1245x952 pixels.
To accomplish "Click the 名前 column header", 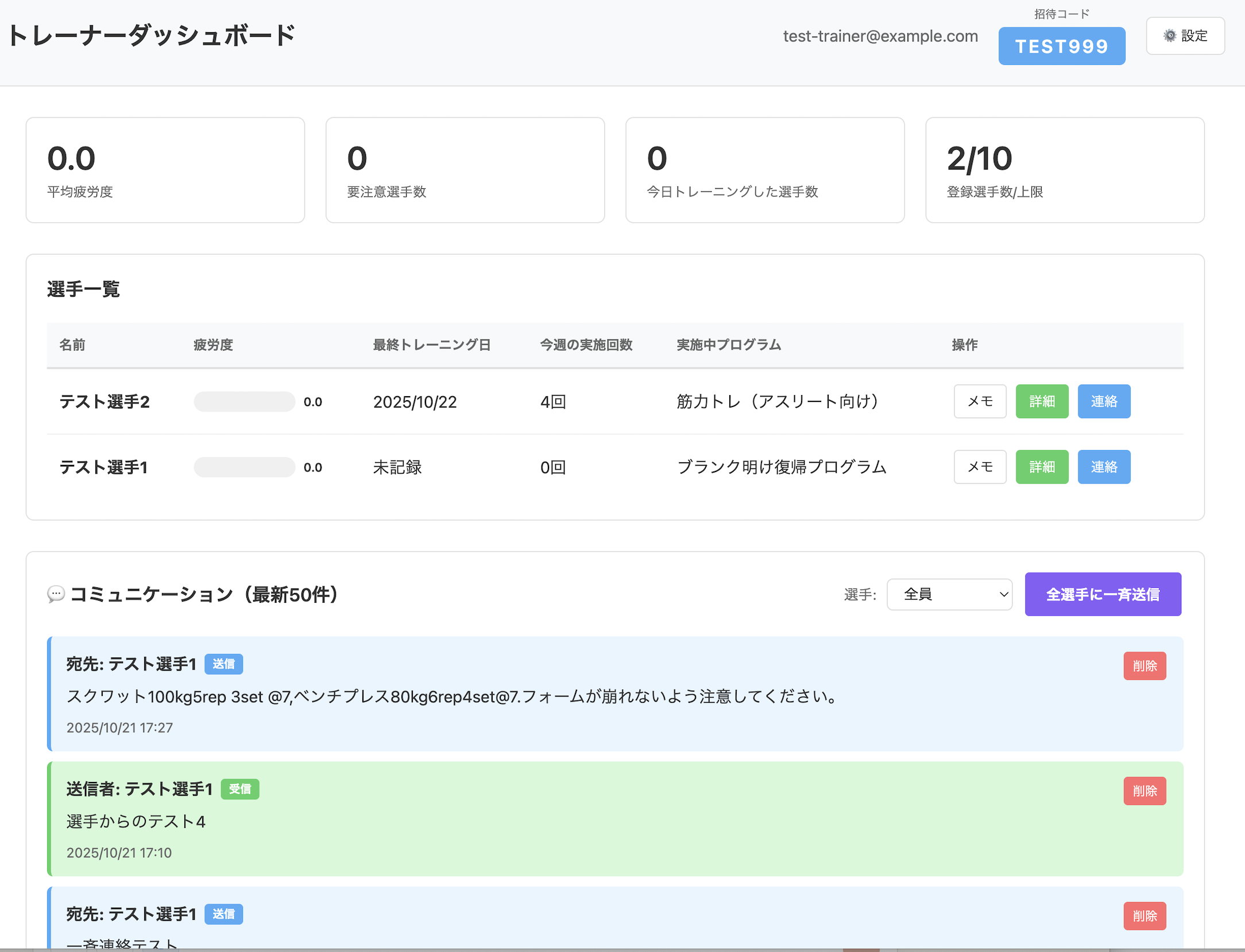I will (x=72, y=345).
